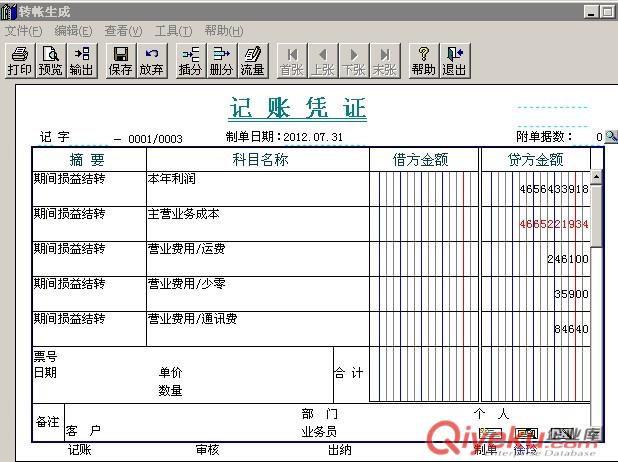Click the 记 字 voucher type label
This screenshot has height=462, width=618.
(x=55, y=137)
